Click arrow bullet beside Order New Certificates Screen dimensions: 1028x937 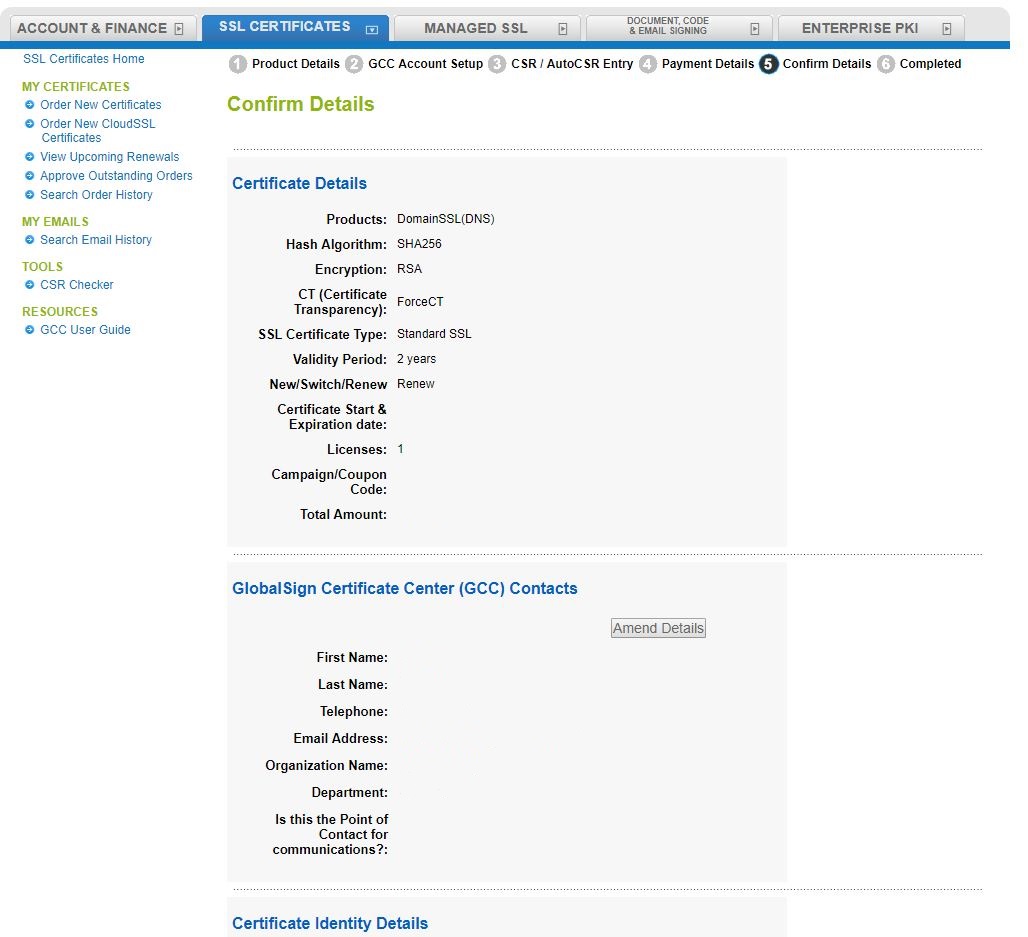pyautogui.click(x=30, y=105)
